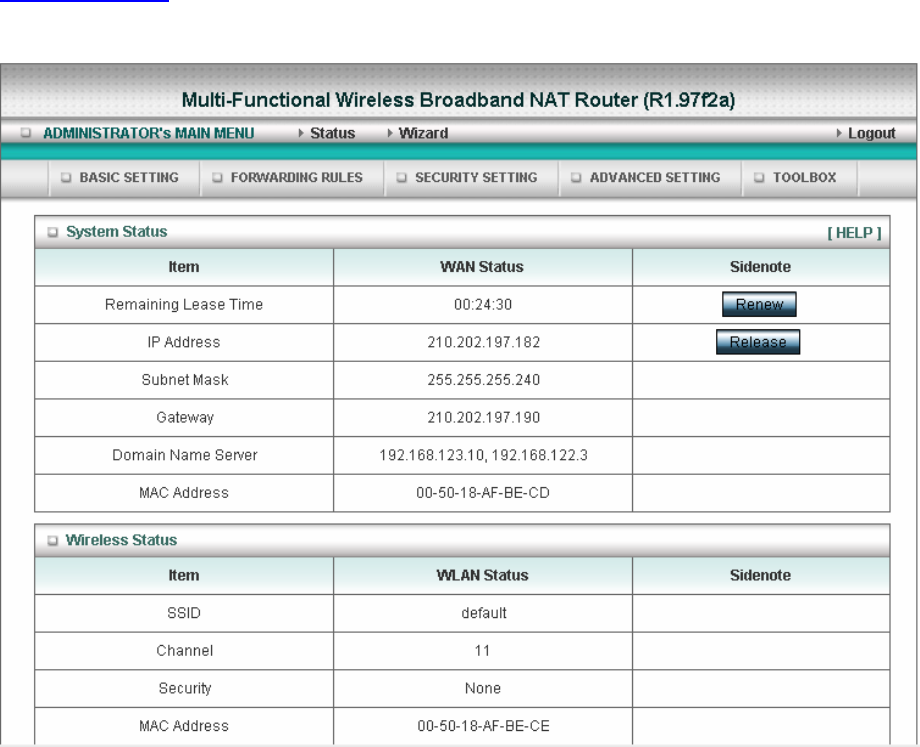Click the square icon on ADVANCED SETTING
Screen dimensions: 920x747
click(576, 177)
